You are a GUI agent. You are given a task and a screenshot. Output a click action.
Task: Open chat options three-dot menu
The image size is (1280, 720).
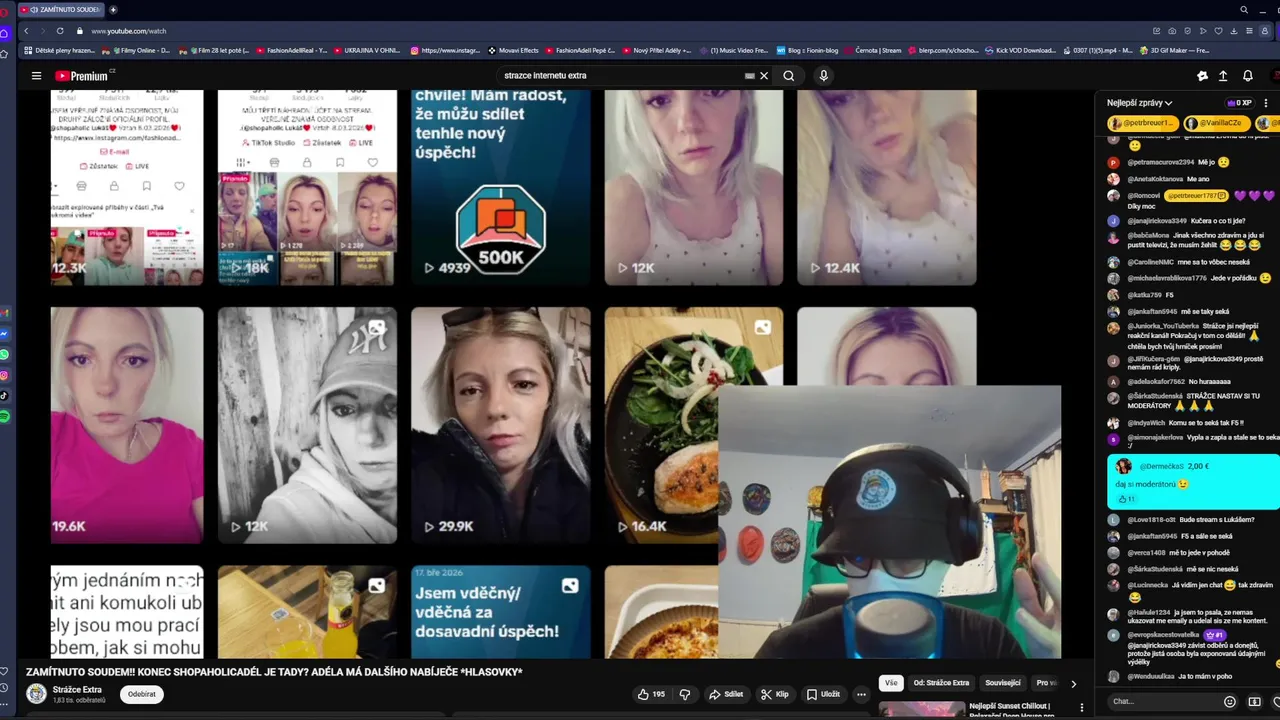pos(1266,103)
